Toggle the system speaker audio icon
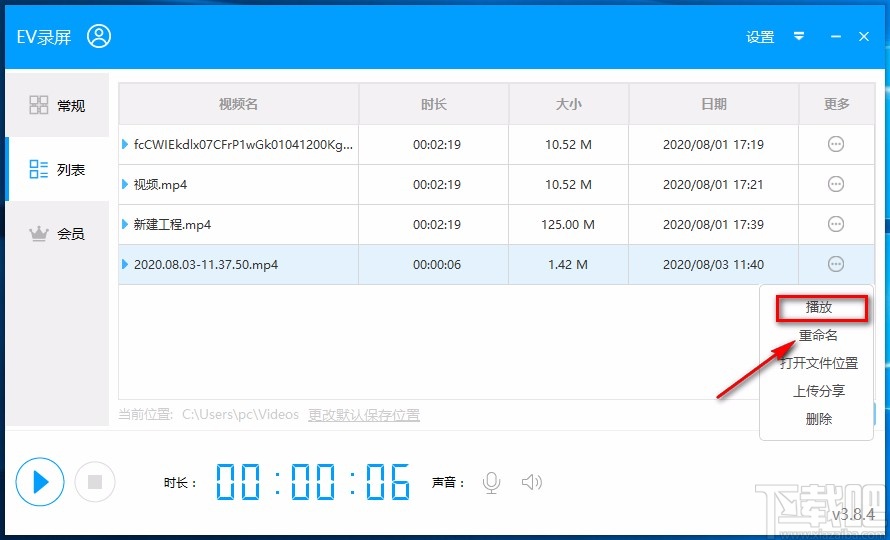890x540 pixels. [x=532, y=483]
